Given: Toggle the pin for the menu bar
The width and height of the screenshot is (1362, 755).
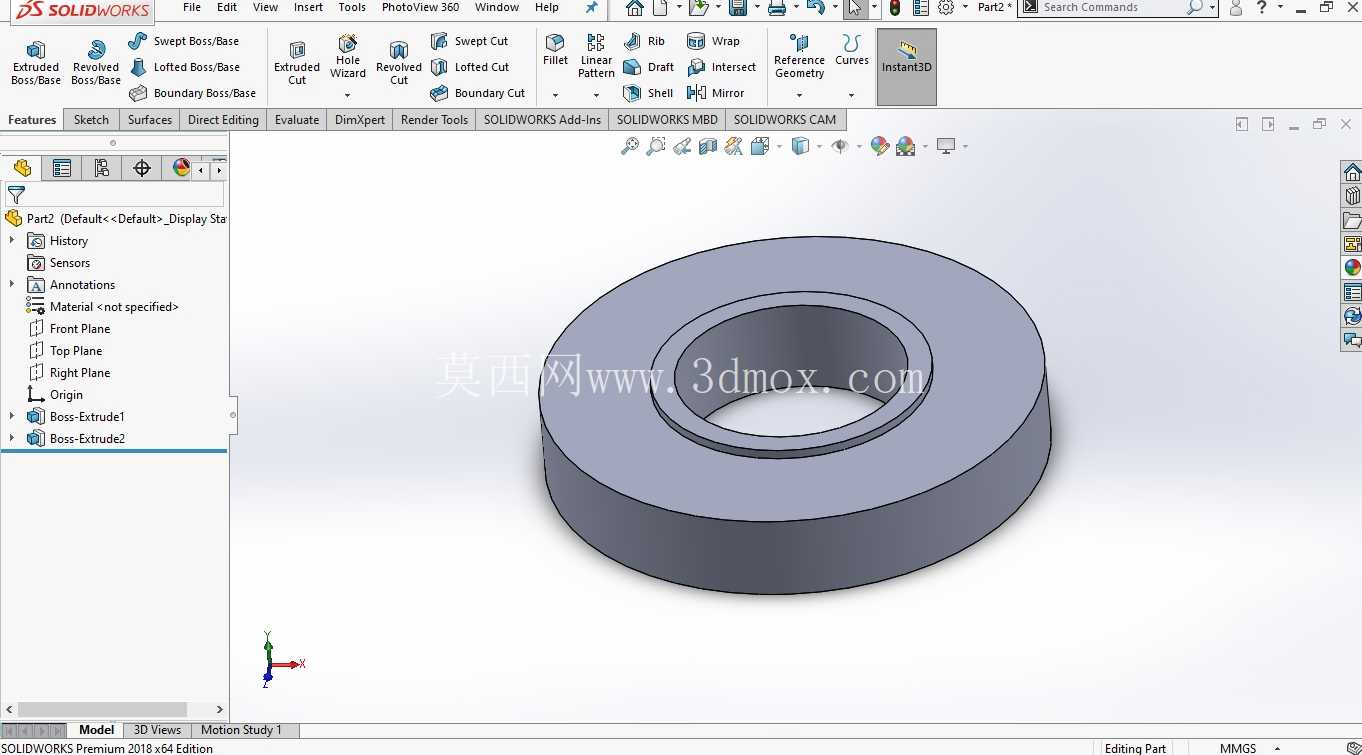Looking at the screenshot, I should click(x=592, y=8).
